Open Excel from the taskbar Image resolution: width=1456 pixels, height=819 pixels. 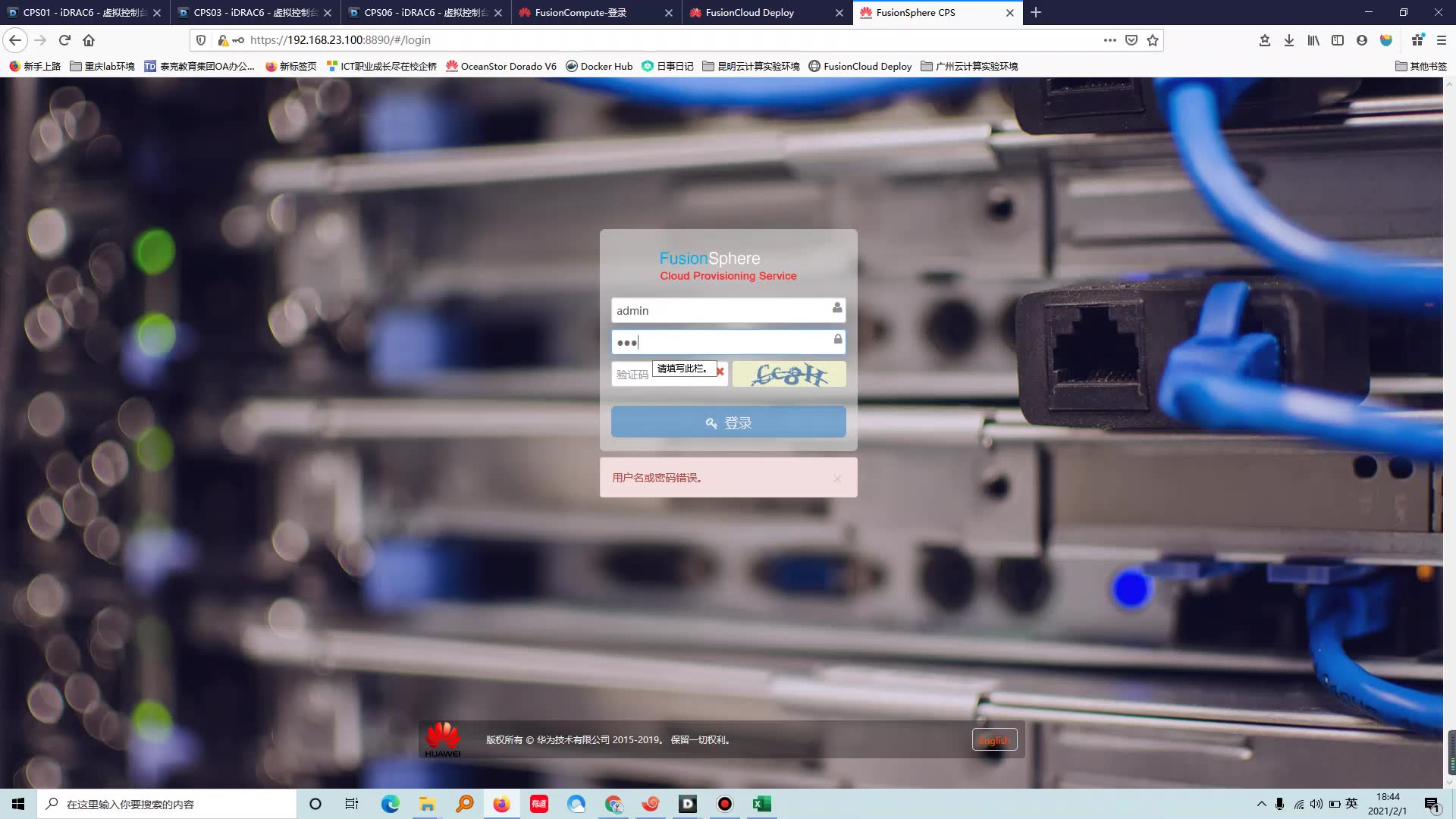pyautogui.click(x=761, y=804)
